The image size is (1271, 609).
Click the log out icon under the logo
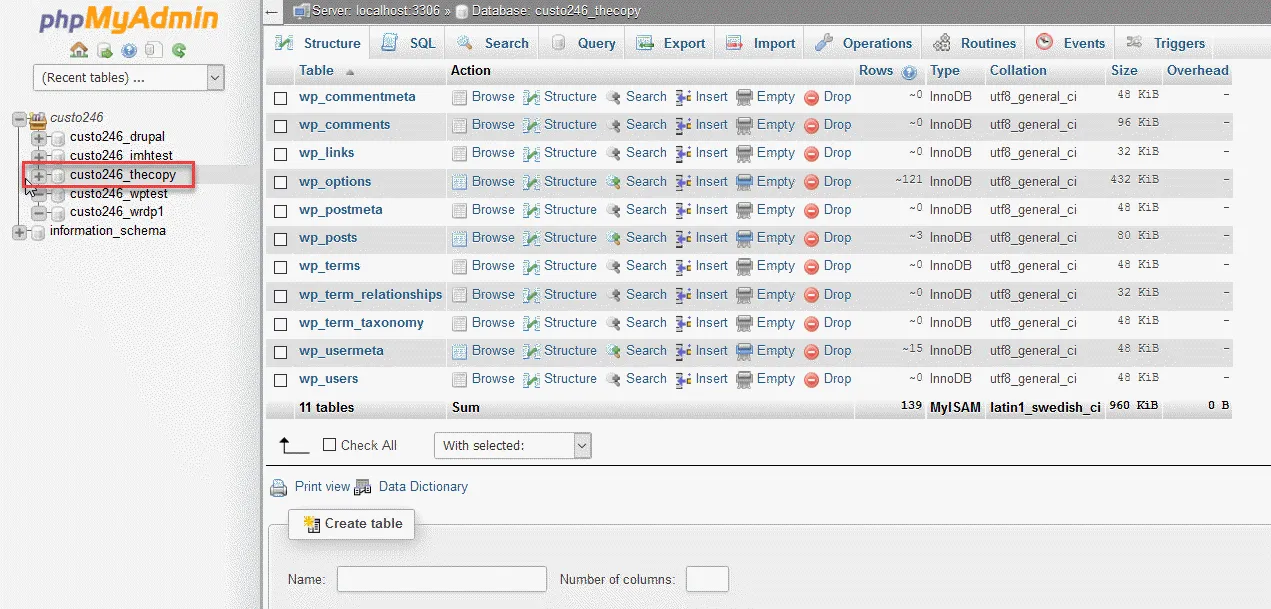pyautogui.click(x=104, y=50)
